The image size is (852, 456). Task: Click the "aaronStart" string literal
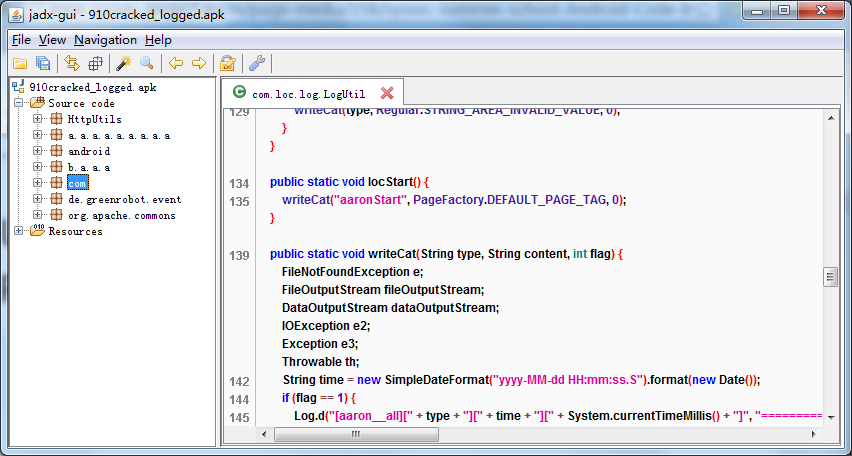point(370,200)
